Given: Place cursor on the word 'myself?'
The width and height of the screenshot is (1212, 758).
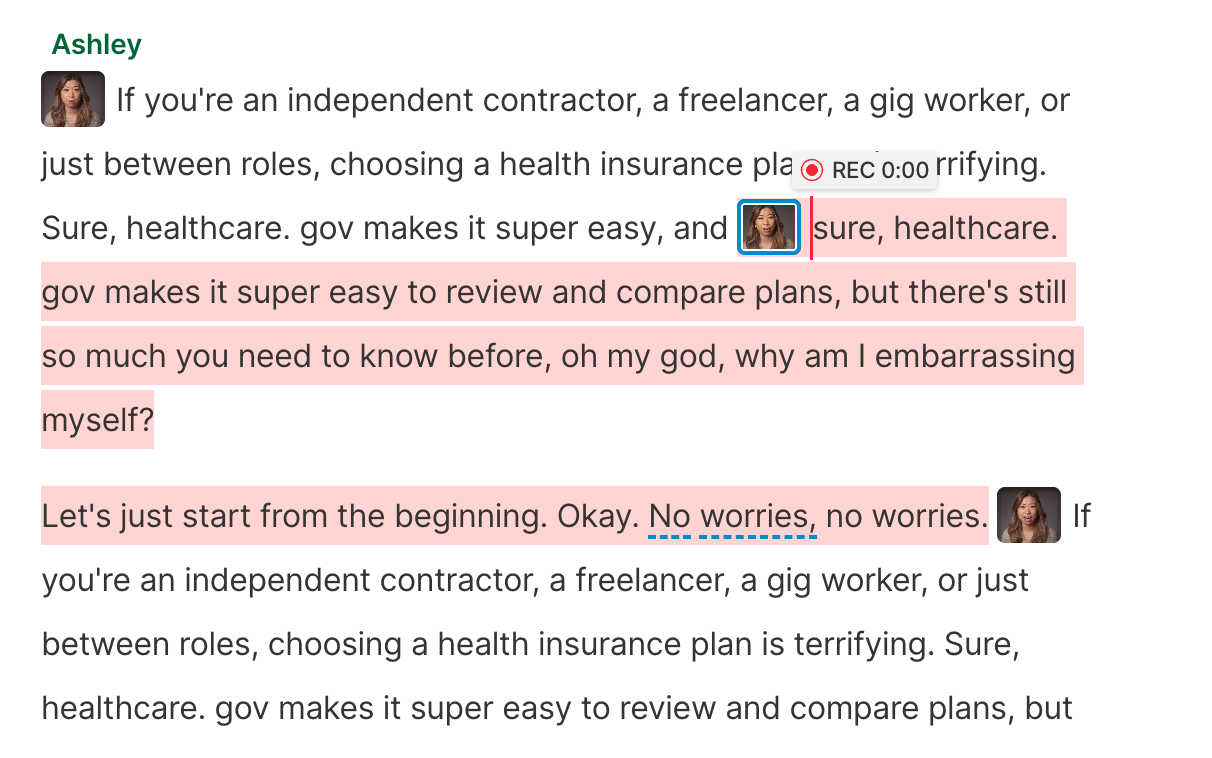Looking at the screenshot, I should [98, 420].
